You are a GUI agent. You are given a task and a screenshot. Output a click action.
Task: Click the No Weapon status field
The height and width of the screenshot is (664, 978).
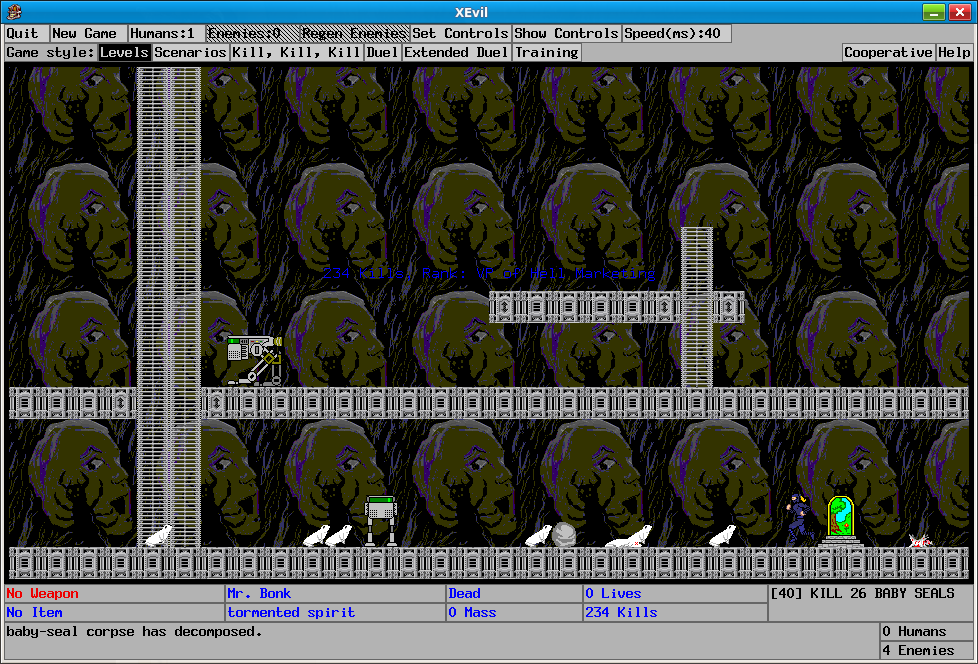[114, 594]
